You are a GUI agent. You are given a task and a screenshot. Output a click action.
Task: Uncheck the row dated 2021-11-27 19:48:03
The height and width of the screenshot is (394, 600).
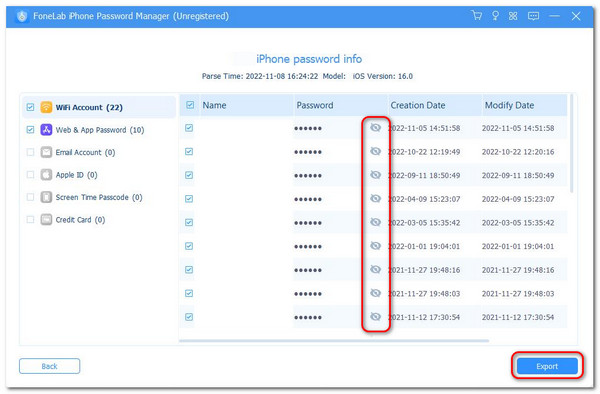tap(189, 293)
